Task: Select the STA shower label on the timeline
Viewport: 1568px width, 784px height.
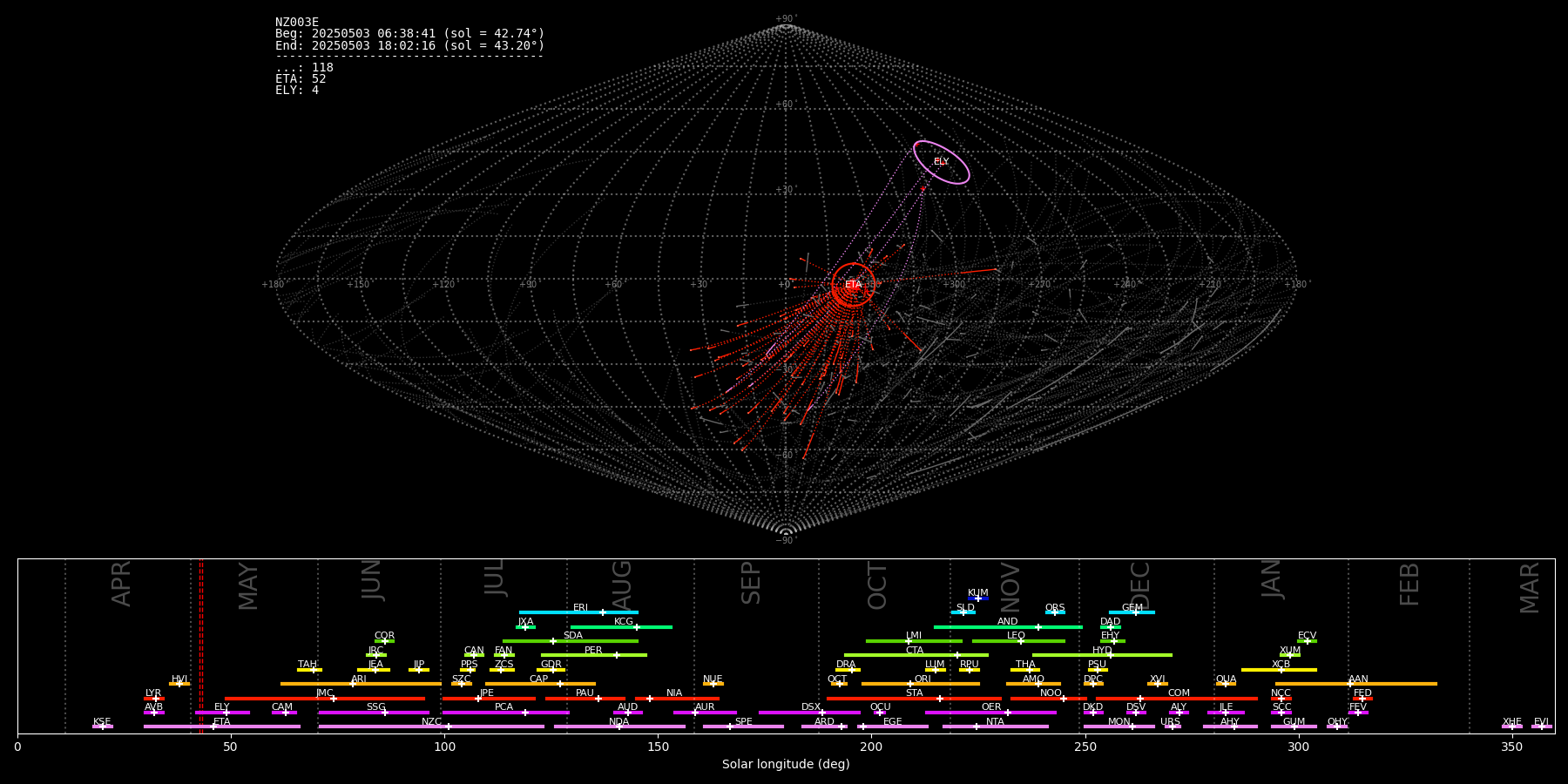Action: point(914,693)
